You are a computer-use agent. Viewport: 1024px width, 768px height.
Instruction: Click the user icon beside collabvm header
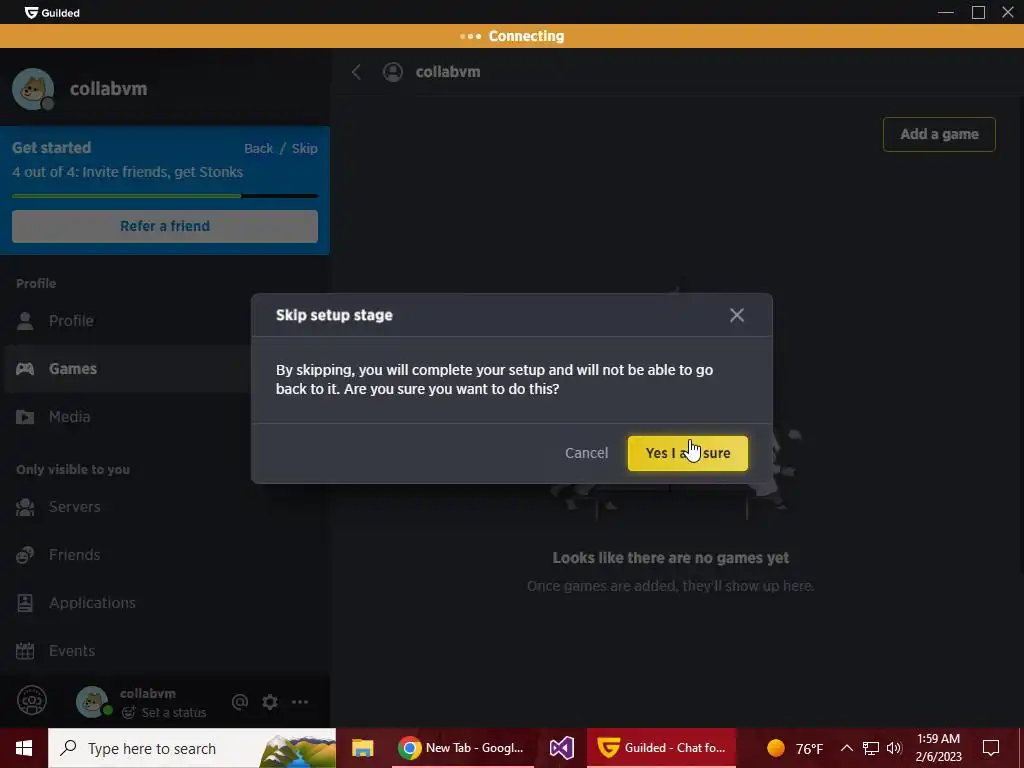pos(392,72)
